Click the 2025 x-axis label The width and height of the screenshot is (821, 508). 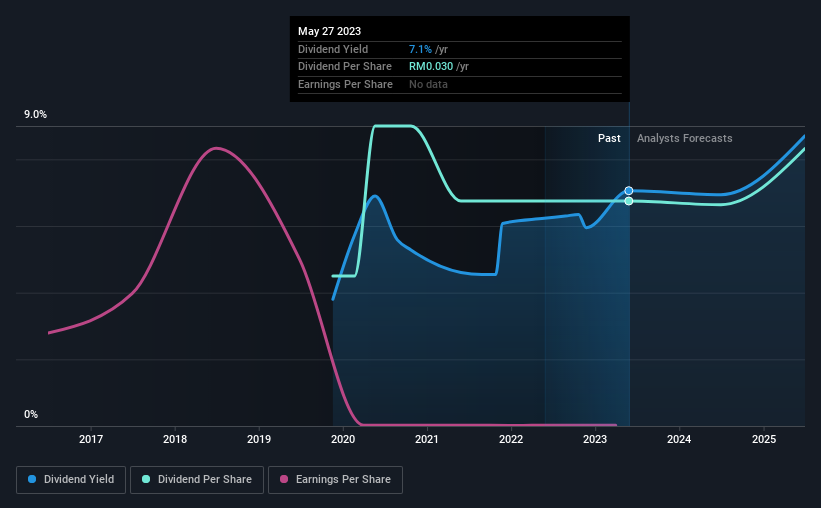764,439
